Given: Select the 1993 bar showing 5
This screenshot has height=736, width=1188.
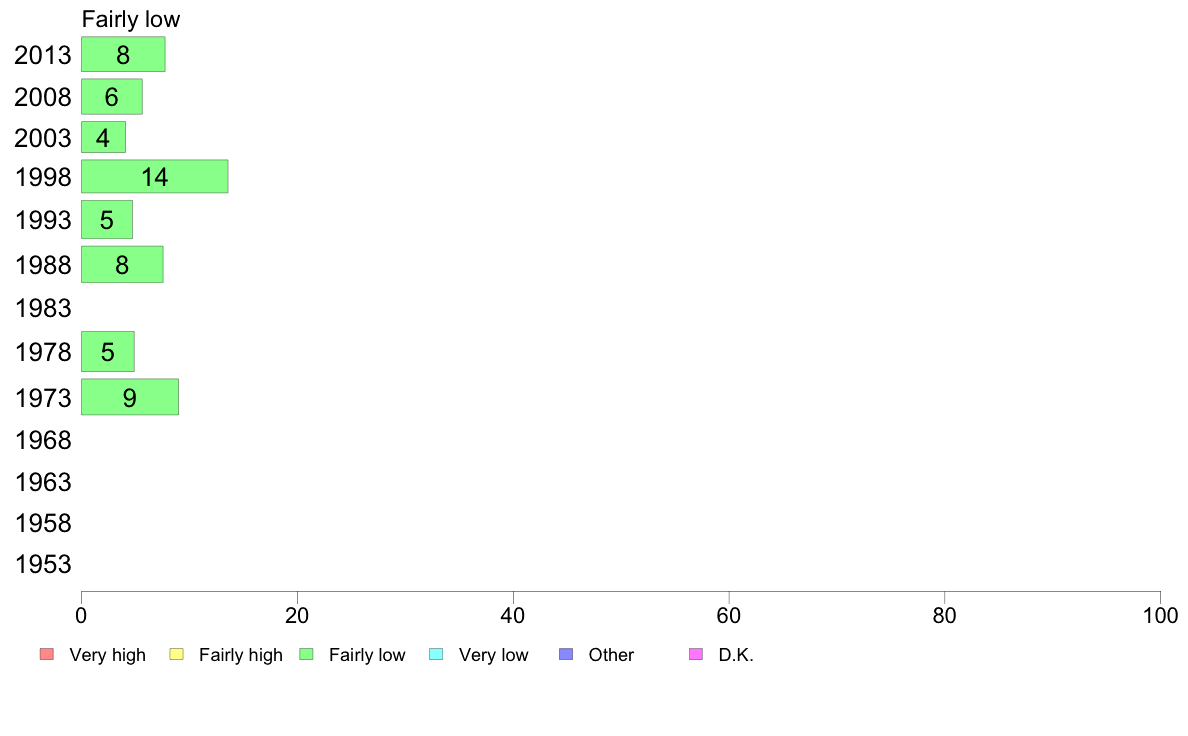Looking at the screenshot, I should pyautogui.click(x=107, y=220).
